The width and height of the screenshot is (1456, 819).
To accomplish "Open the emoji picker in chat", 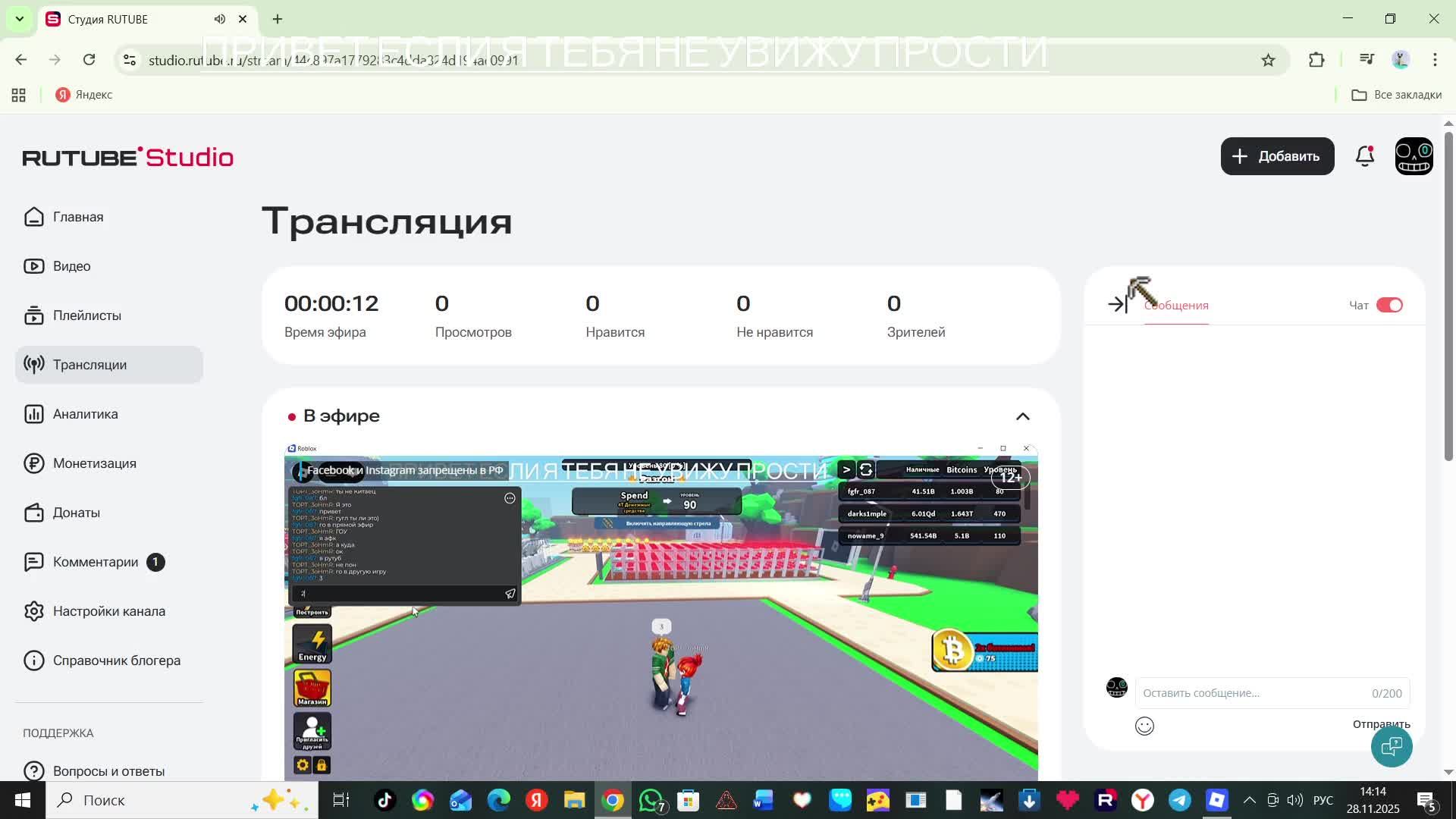I will (x=1144, y=726).
